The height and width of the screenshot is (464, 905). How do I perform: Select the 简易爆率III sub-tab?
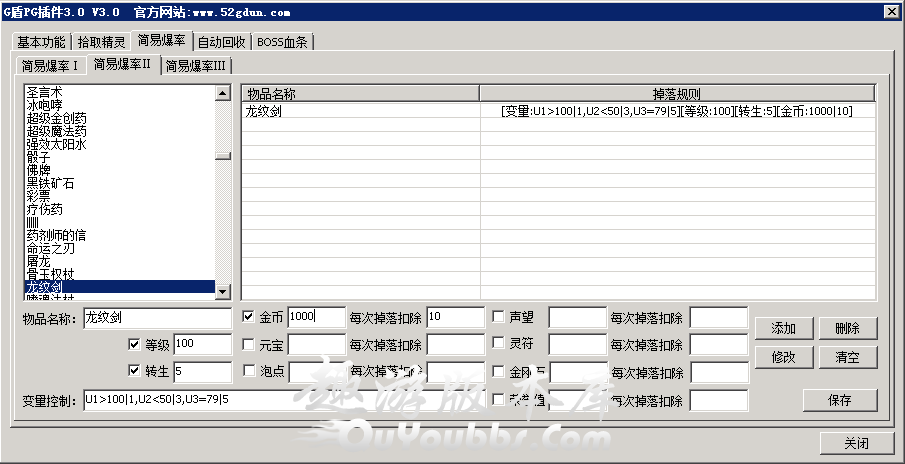click(x=196, y=66)
